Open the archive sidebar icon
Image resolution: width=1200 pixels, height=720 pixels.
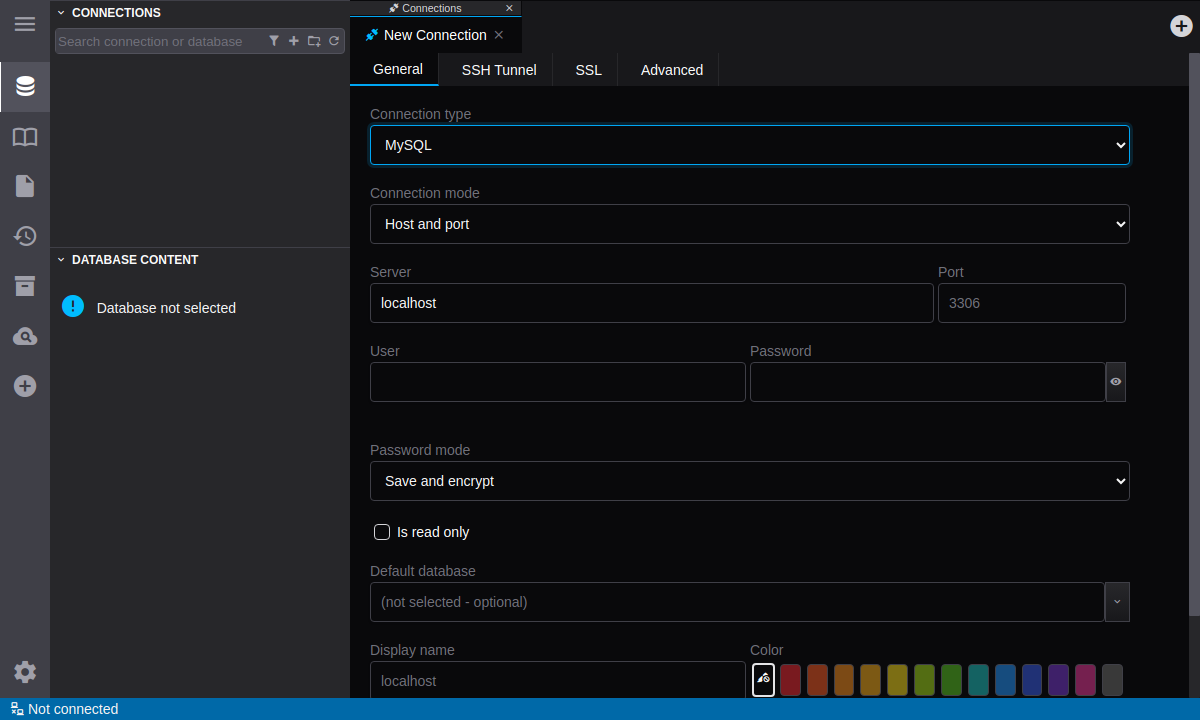[25, 286]
